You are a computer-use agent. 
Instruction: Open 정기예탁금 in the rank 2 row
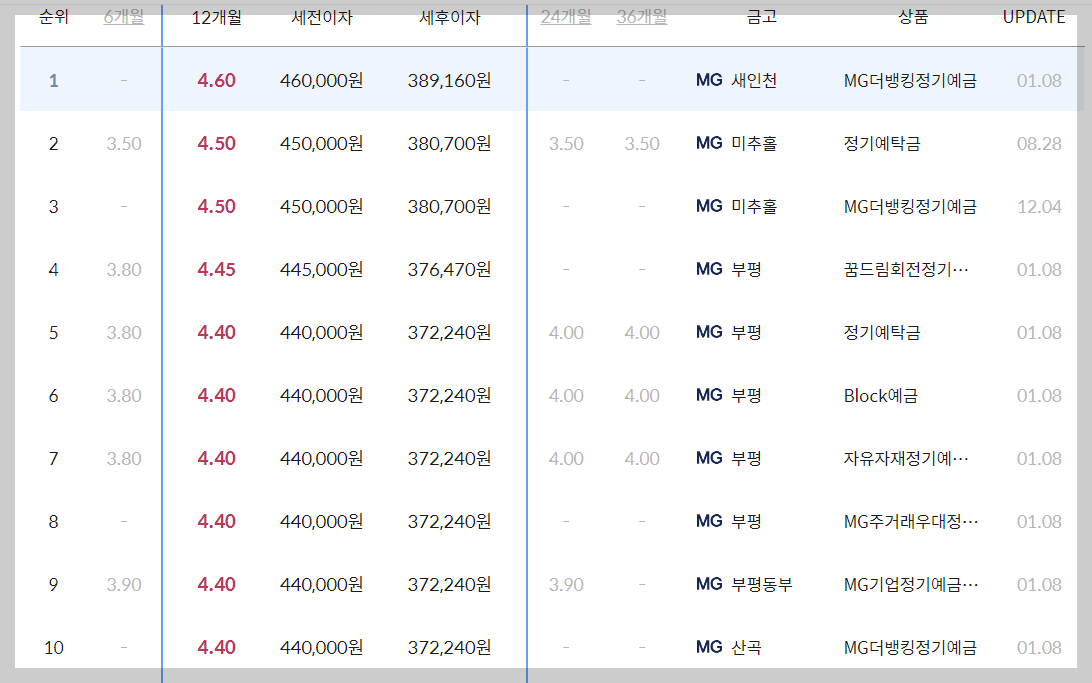882,143
